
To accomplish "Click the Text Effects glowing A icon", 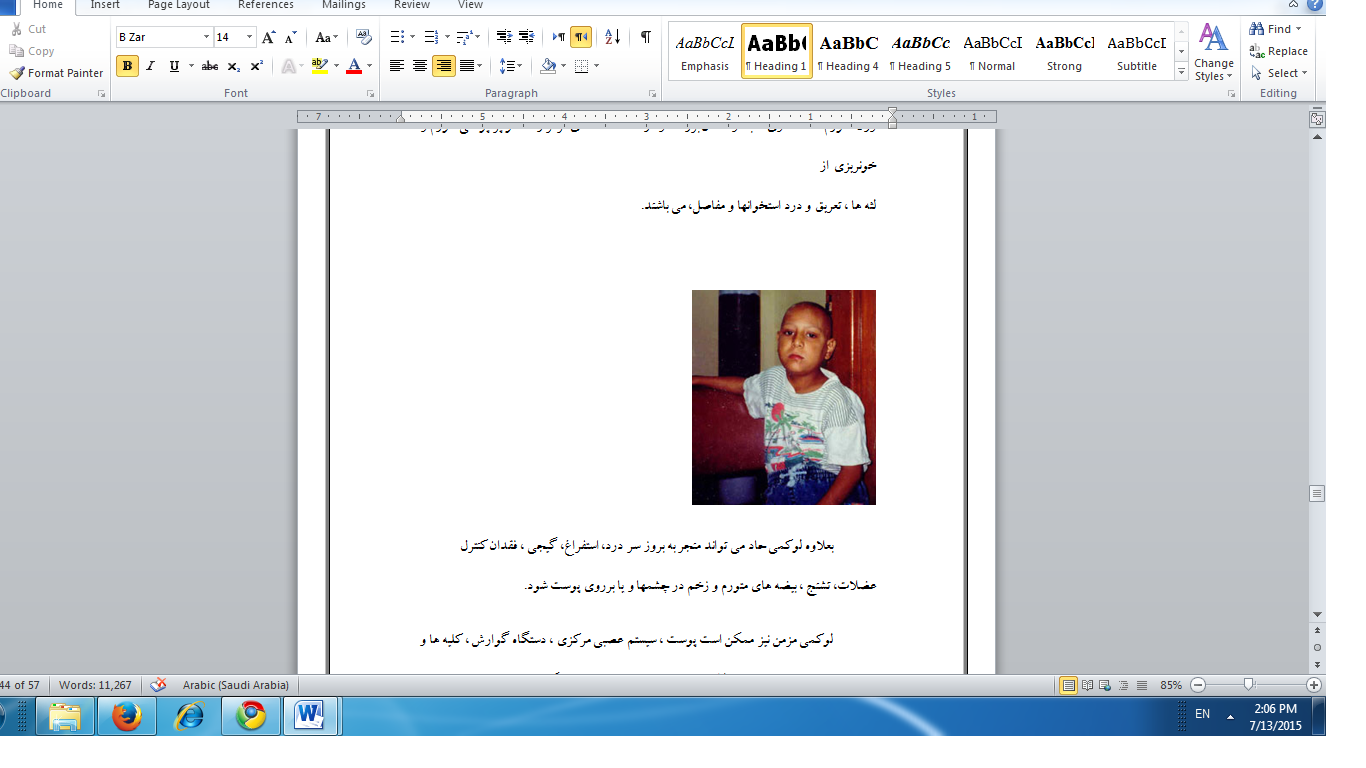I will [x=289, y=66].
